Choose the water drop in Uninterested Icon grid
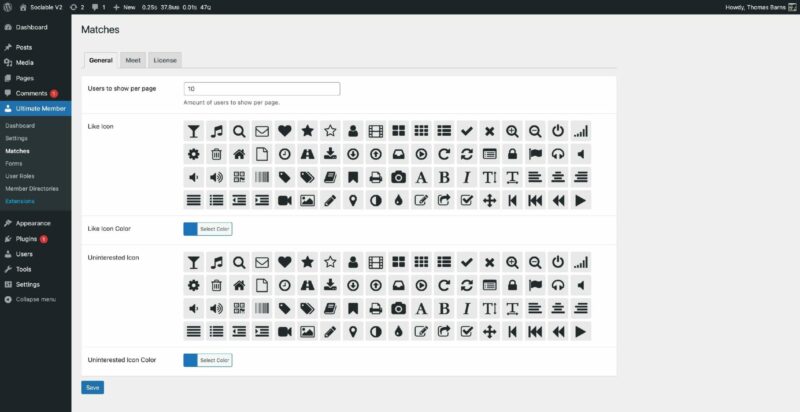The height and width of the screenshot is (412, 800). pyautogui.click(x=398, y=331)
